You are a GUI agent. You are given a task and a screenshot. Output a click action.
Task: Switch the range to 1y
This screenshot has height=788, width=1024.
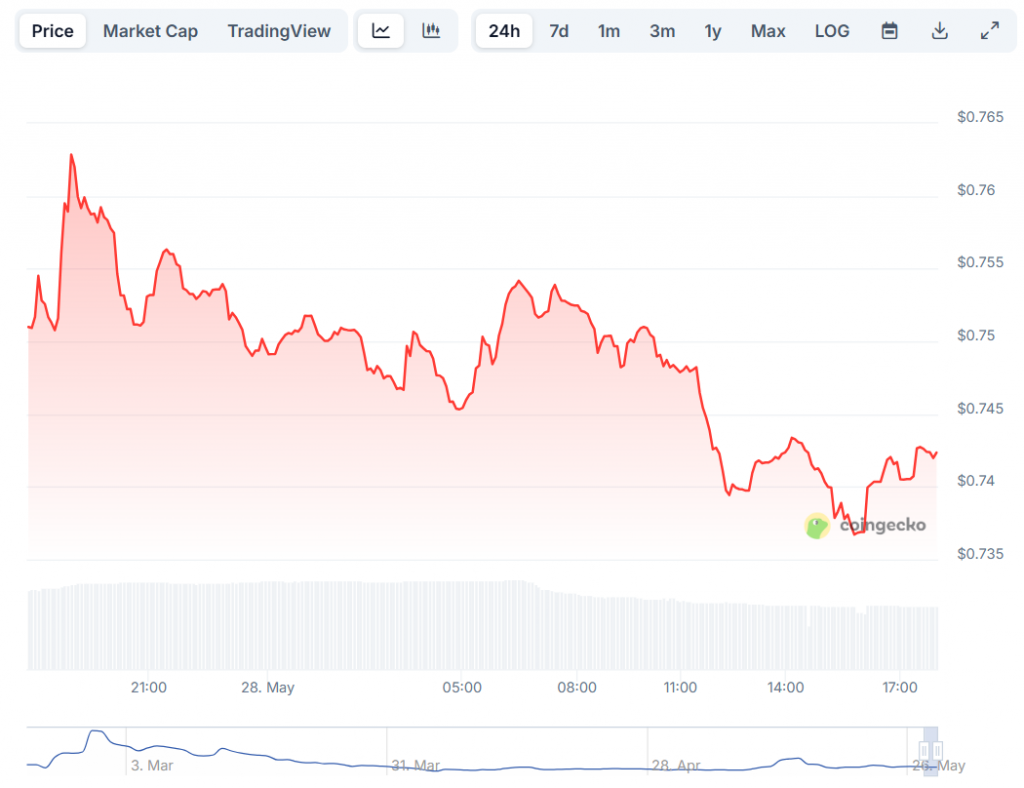tap(712, 31)
